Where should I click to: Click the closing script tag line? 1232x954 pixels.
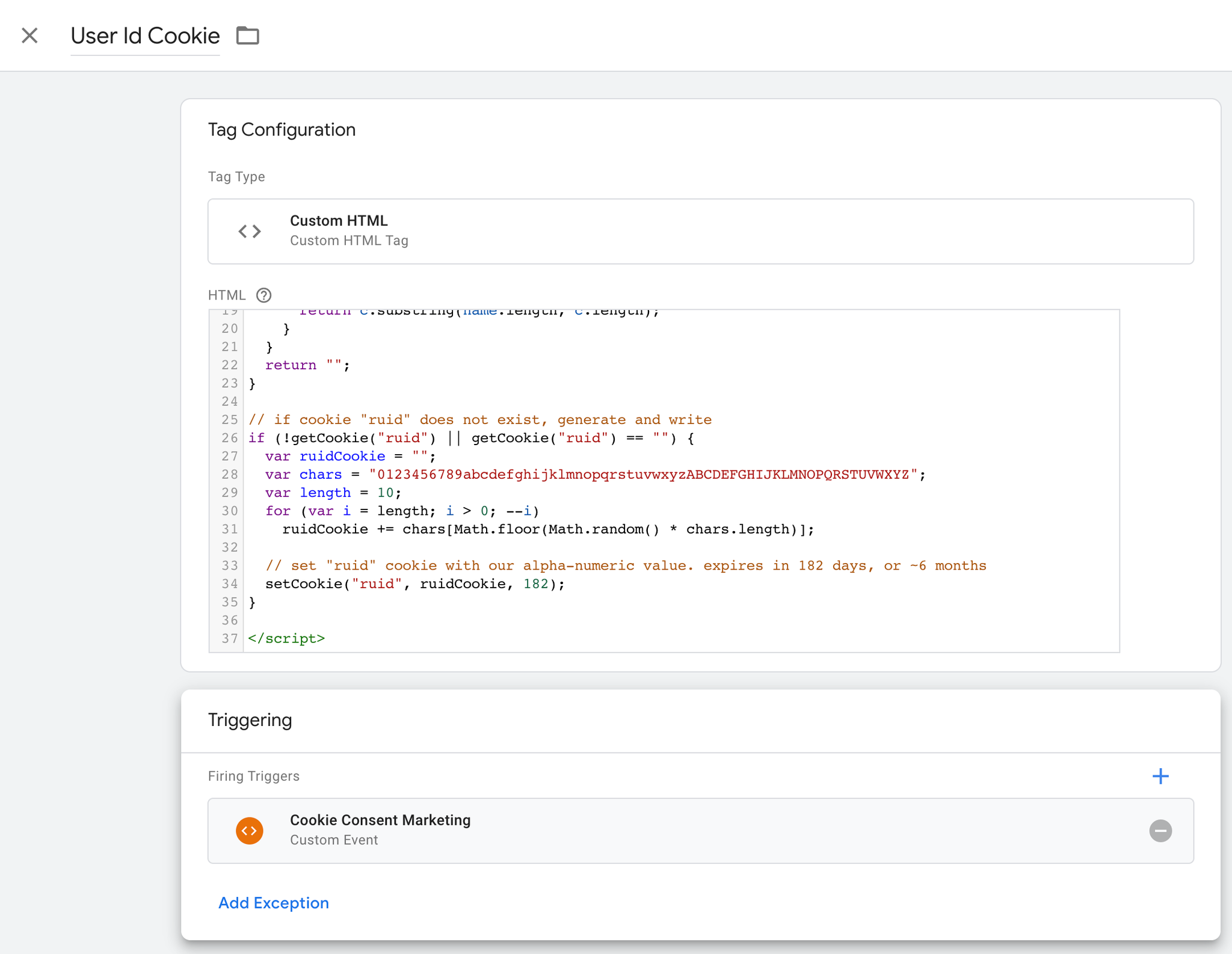[x=286, y=639]
